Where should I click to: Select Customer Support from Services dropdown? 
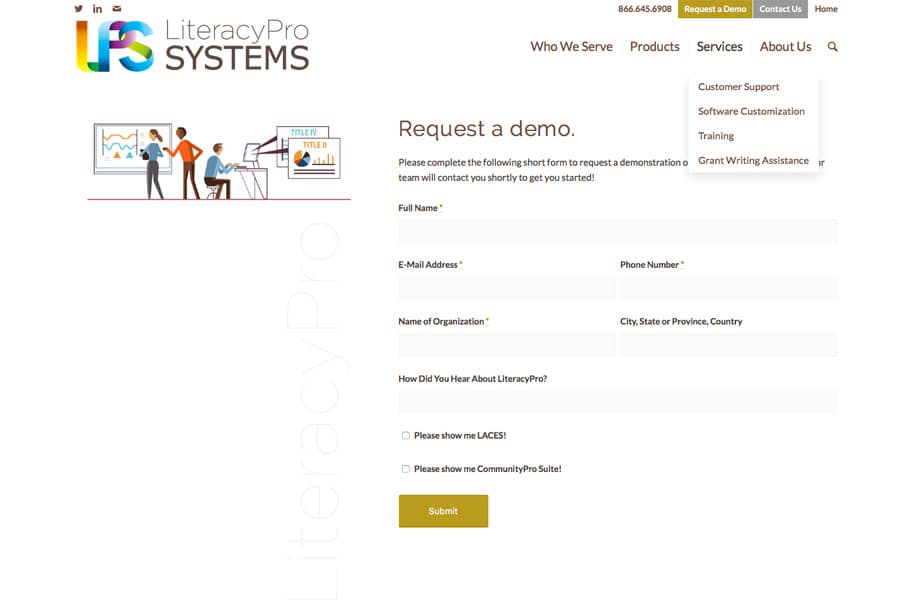738,87
